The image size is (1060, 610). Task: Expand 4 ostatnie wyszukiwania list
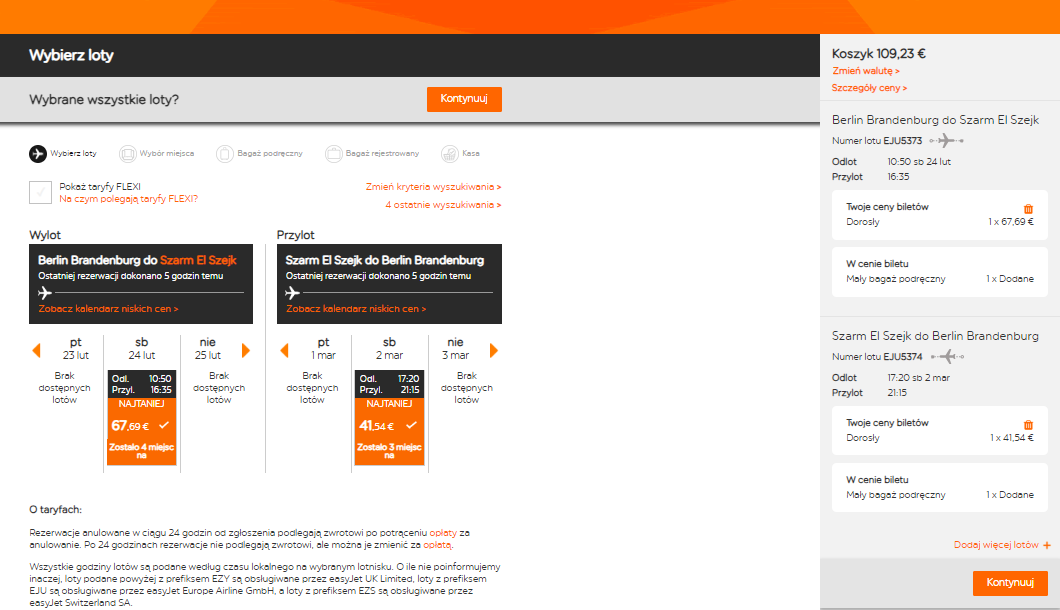point(443,204)
